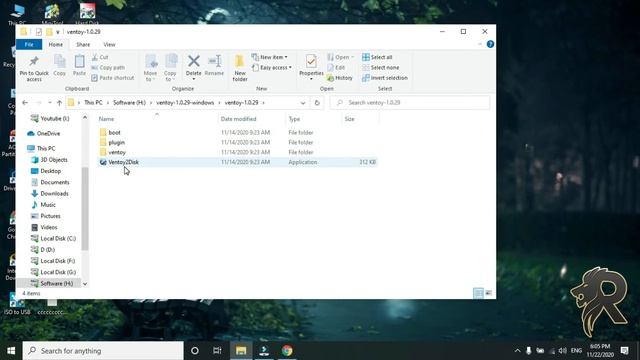Switch to the Home ribbon tab
Image resolution: width=640 pixels, height=360 pixels.
[56, 44]
